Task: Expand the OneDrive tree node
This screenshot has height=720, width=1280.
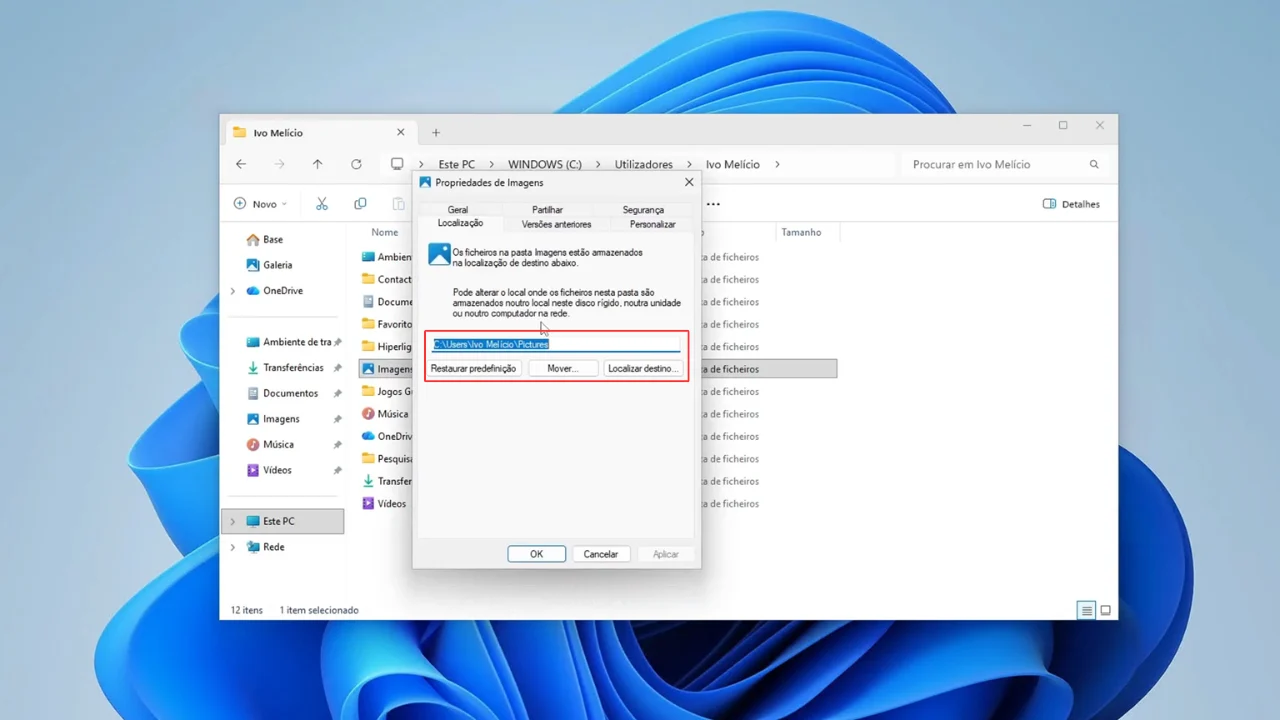Action: click(233, 291)
